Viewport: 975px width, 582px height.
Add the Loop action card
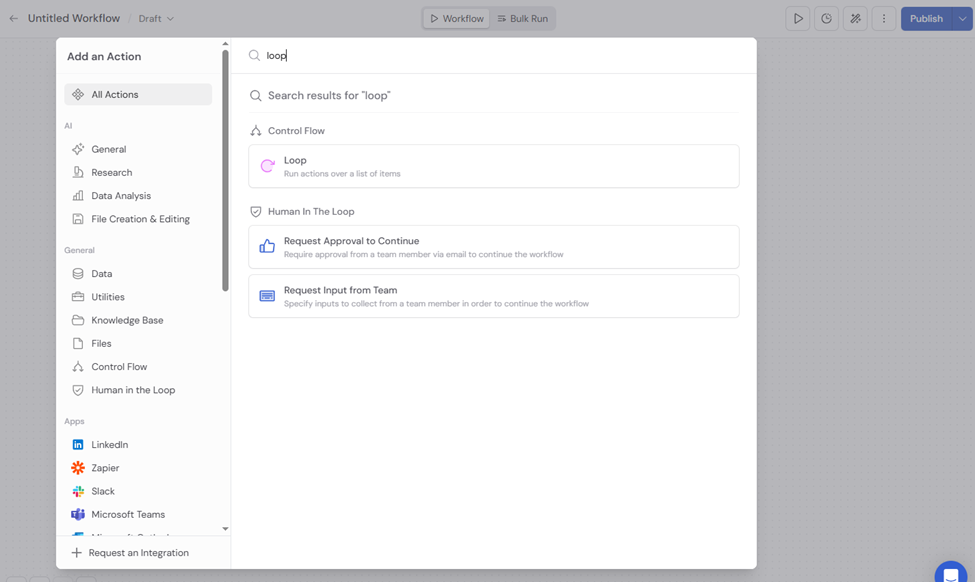tap(494, 166)
